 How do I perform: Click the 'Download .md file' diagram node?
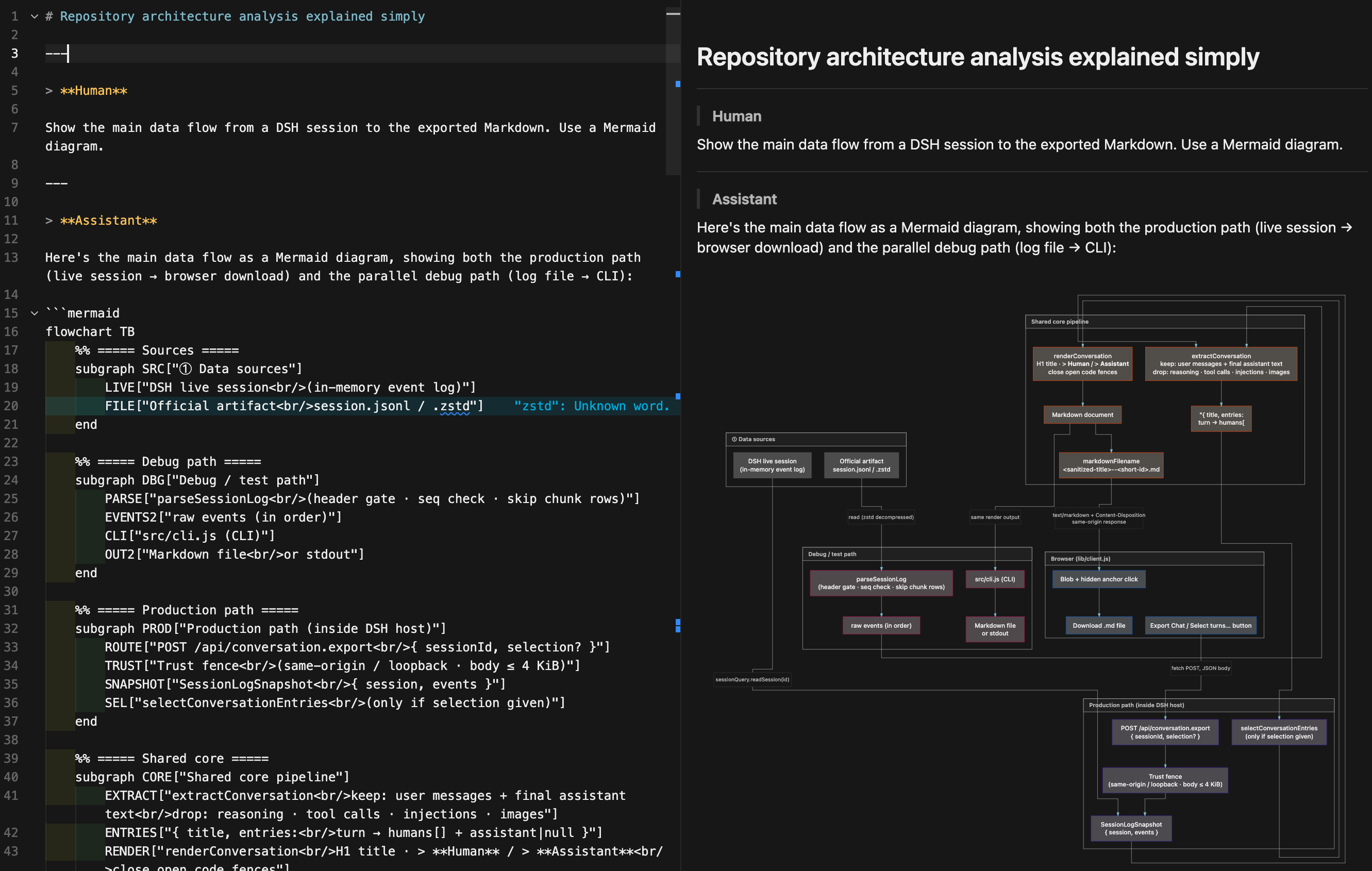1098,626
